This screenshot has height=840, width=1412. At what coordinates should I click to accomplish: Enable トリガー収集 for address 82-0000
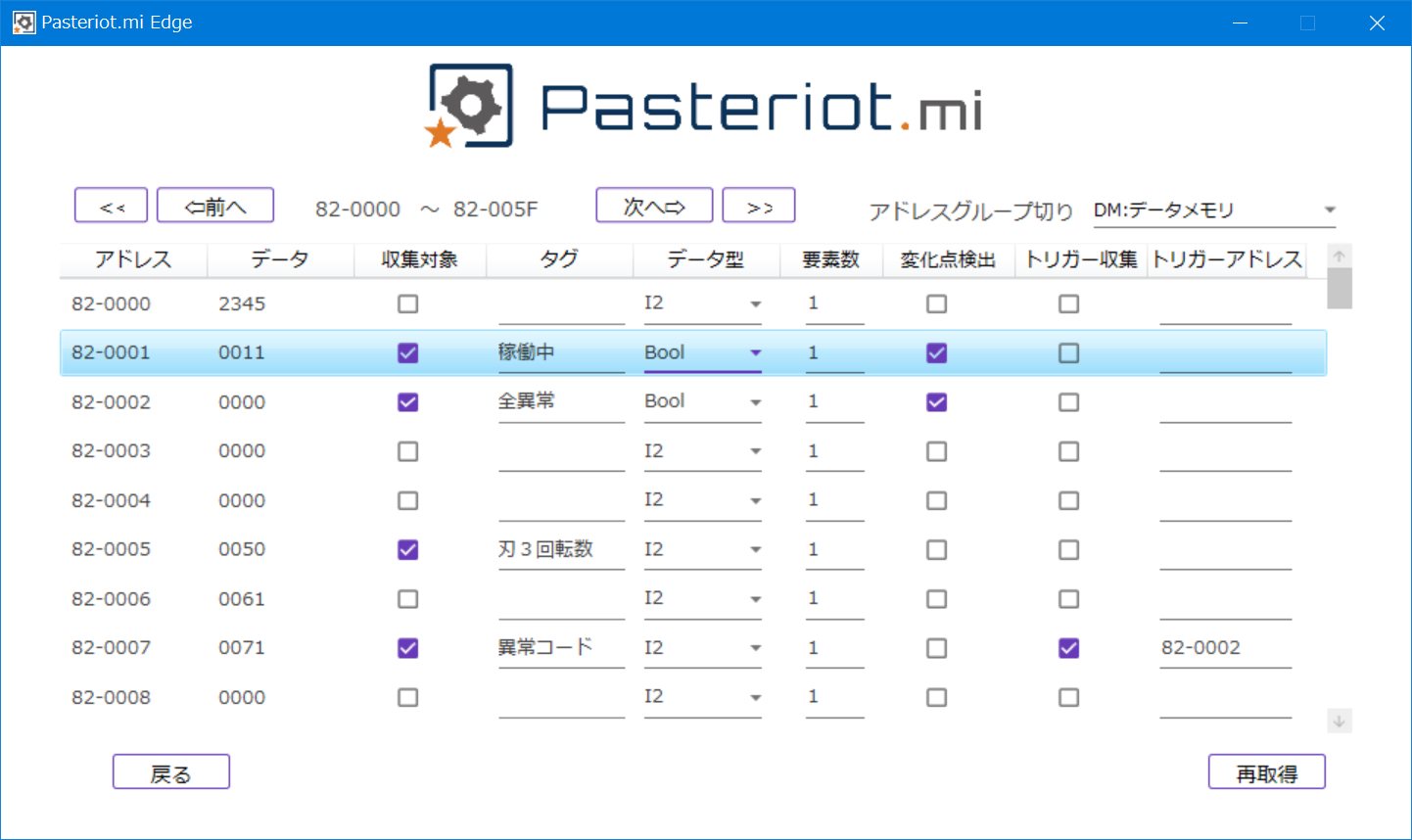[1069, 303]
